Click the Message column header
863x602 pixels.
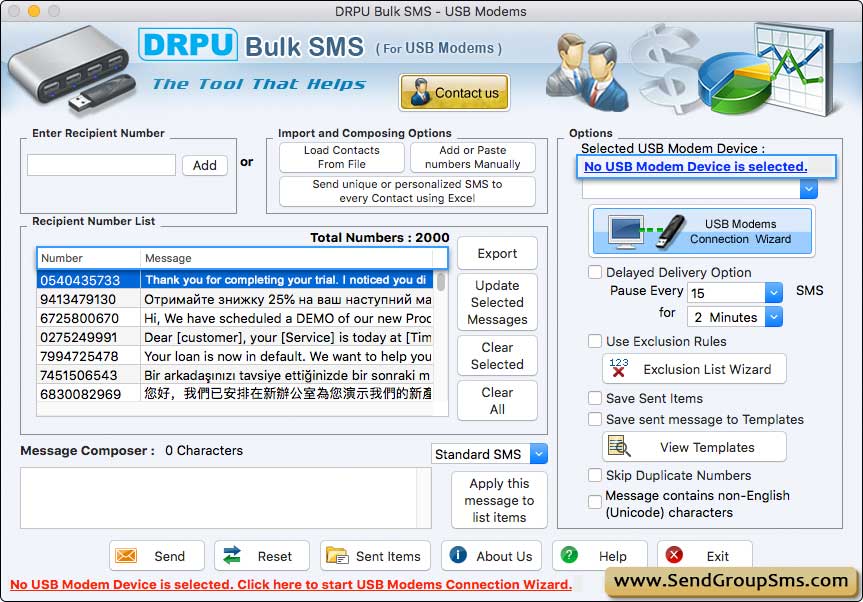click(x=286, y=258)
